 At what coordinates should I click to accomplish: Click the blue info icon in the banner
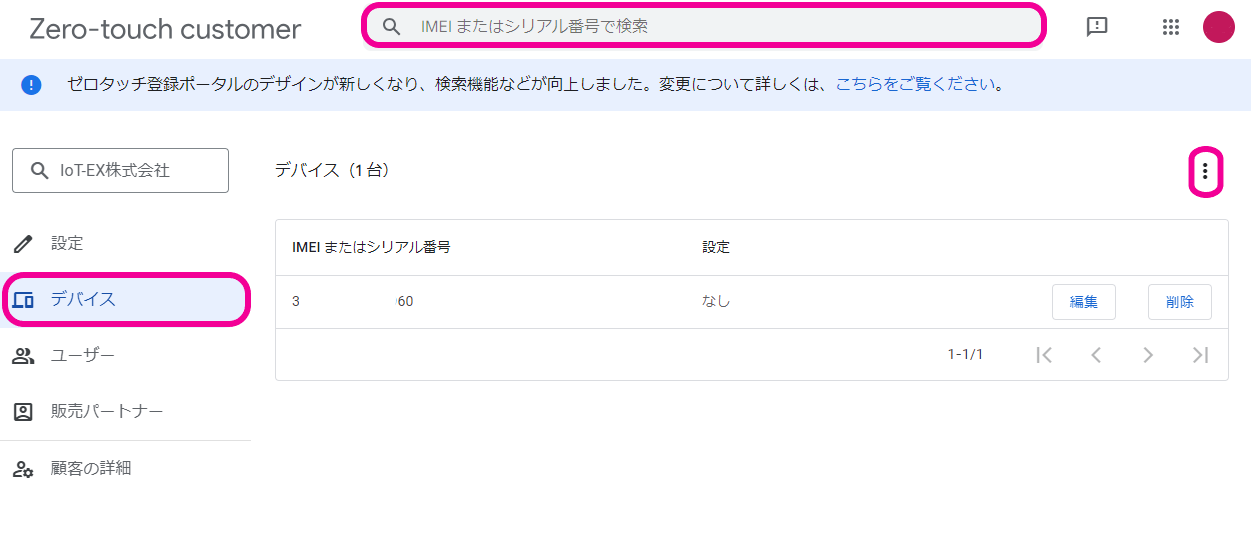coord(31,85)
